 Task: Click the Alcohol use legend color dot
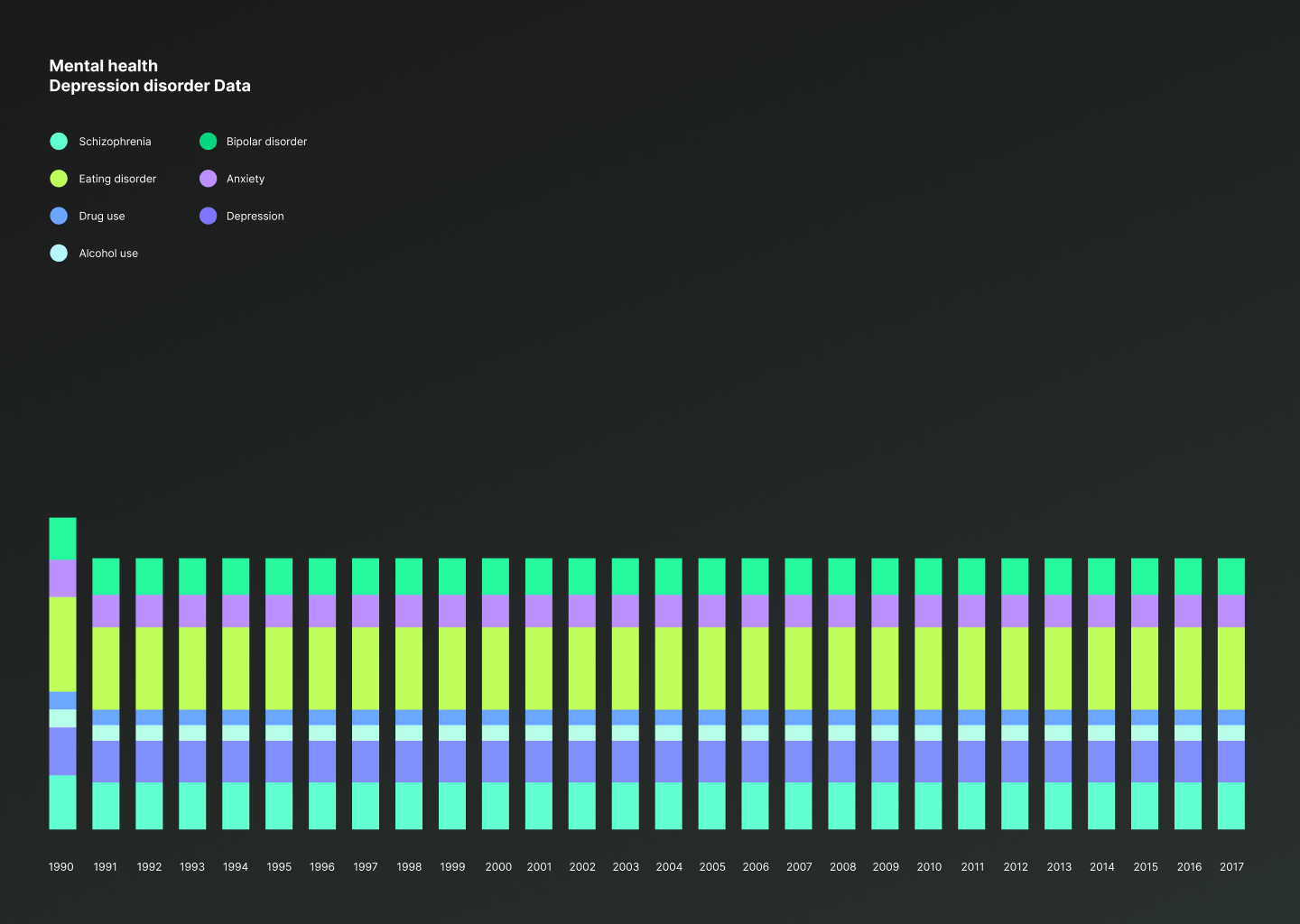pos(59,253)
